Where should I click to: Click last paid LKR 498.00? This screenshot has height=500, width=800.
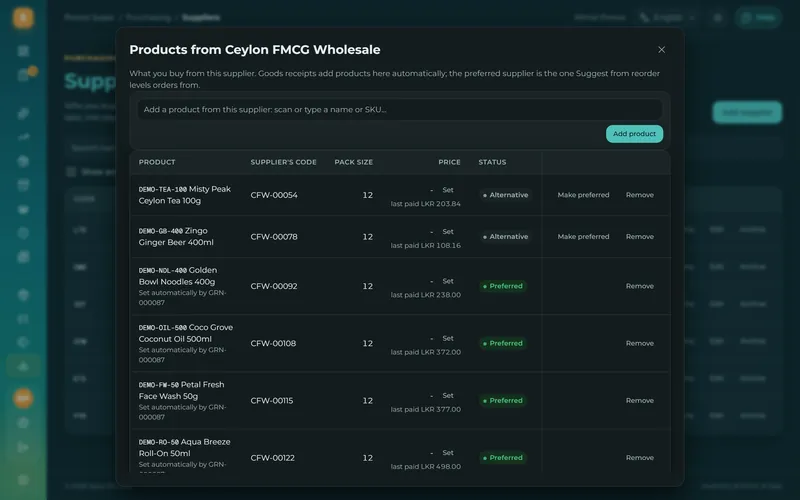426,466
